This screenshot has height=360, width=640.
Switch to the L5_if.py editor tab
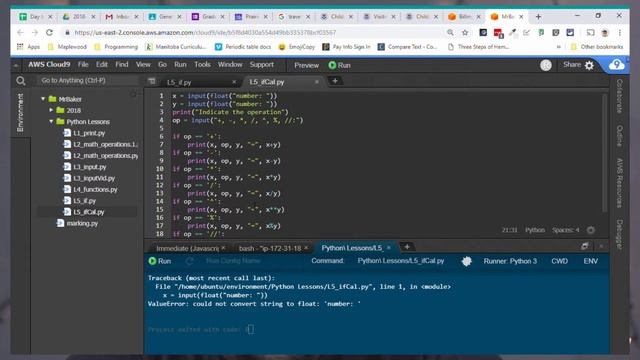tap(179, 82)
